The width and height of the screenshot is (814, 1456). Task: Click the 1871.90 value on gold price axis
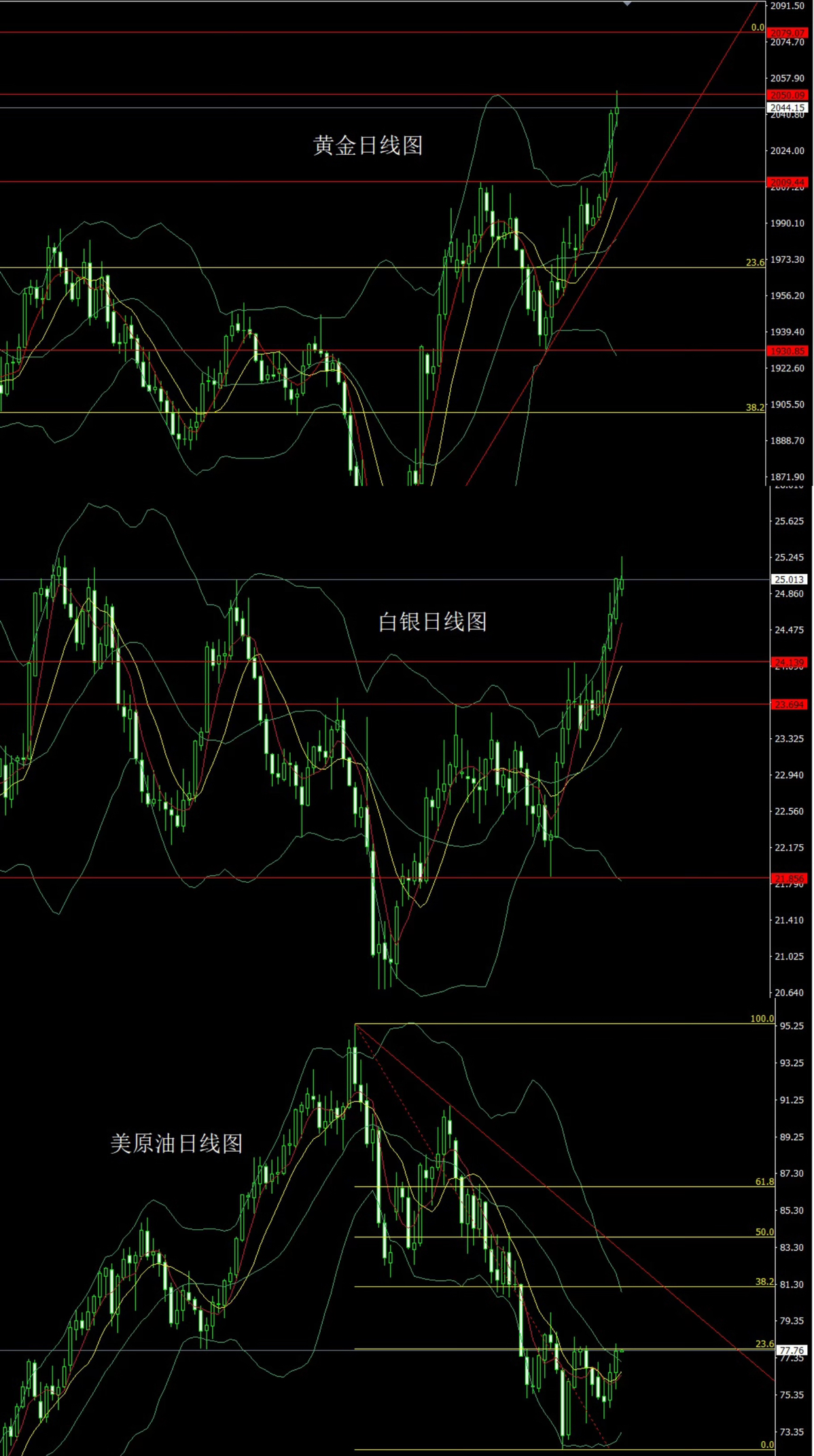click(x=788, y=477)
